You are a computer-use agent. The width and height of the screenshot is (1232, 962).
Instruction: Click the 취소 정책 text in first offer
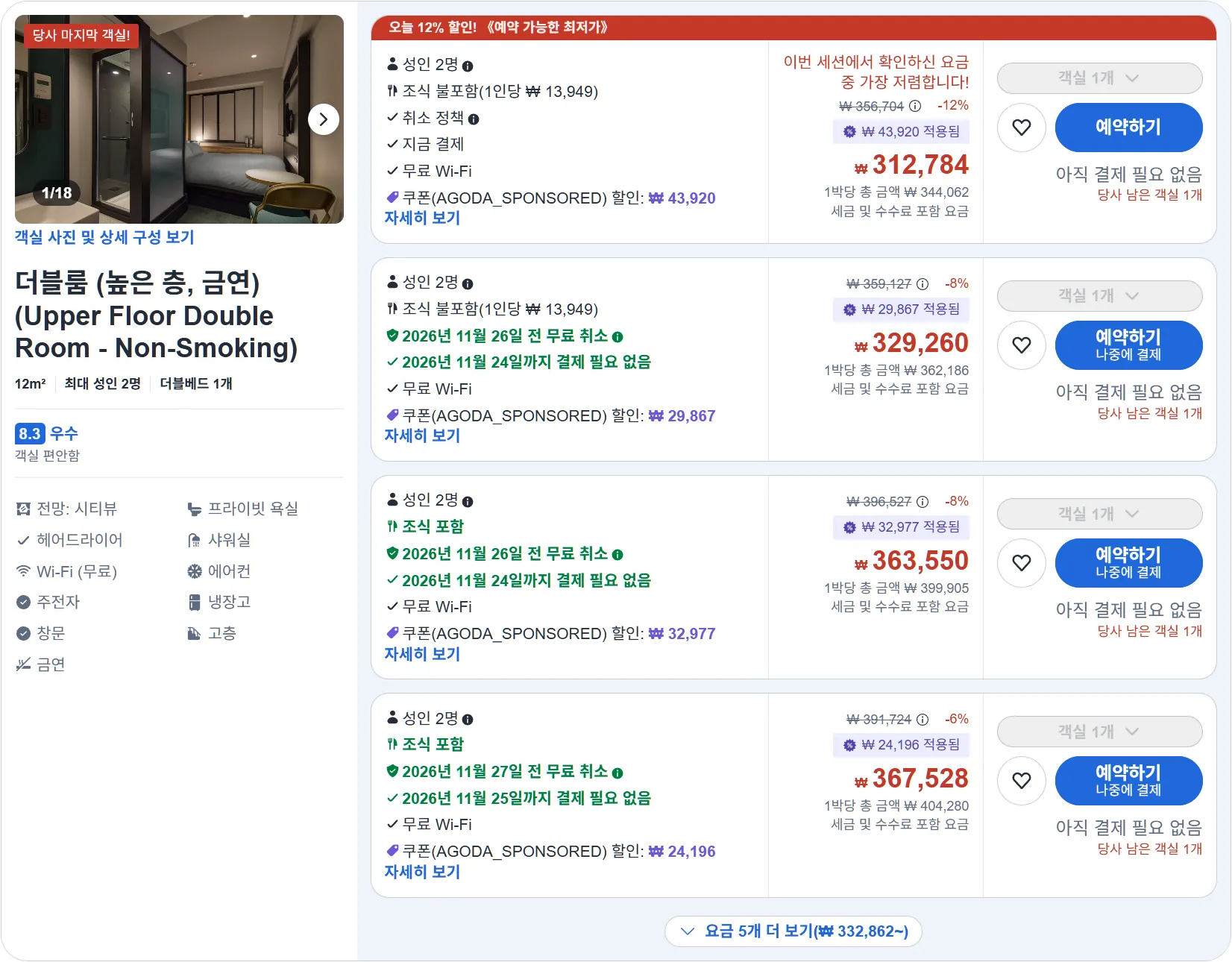433,119
